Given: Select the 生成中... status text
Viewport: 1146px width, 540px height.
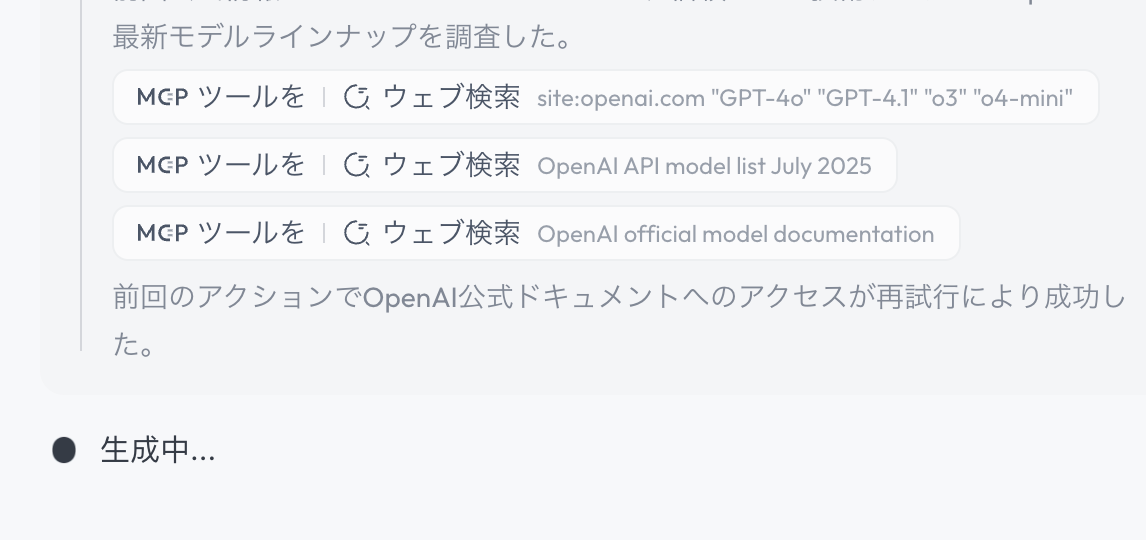Looking at the screenshot, I should [158, 450].
